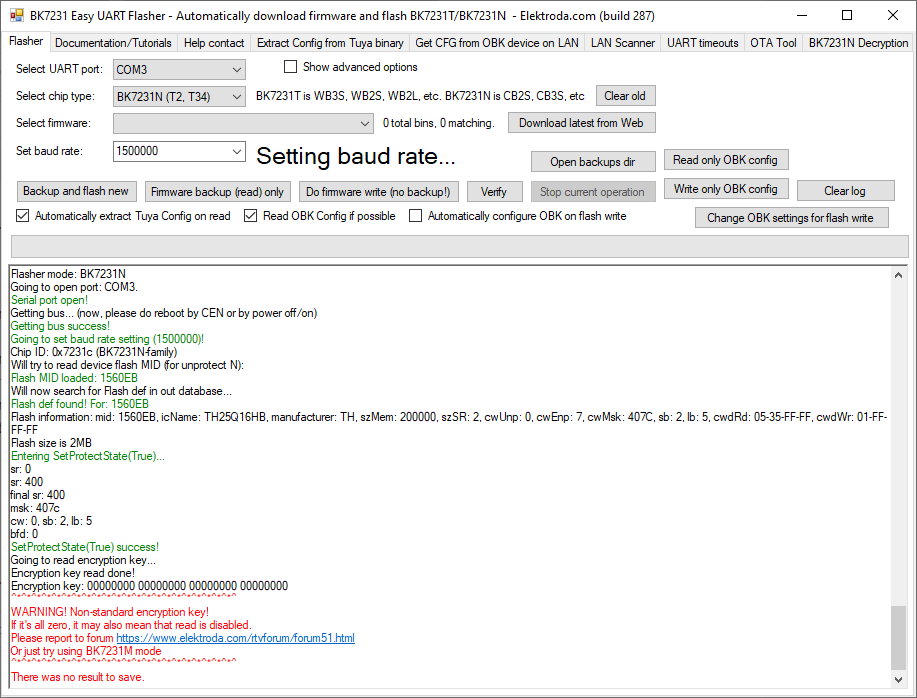Click log line 'SetProtectState(True) success!'
The width and height of the screenshot is (917, 698).
click(85, 547)
